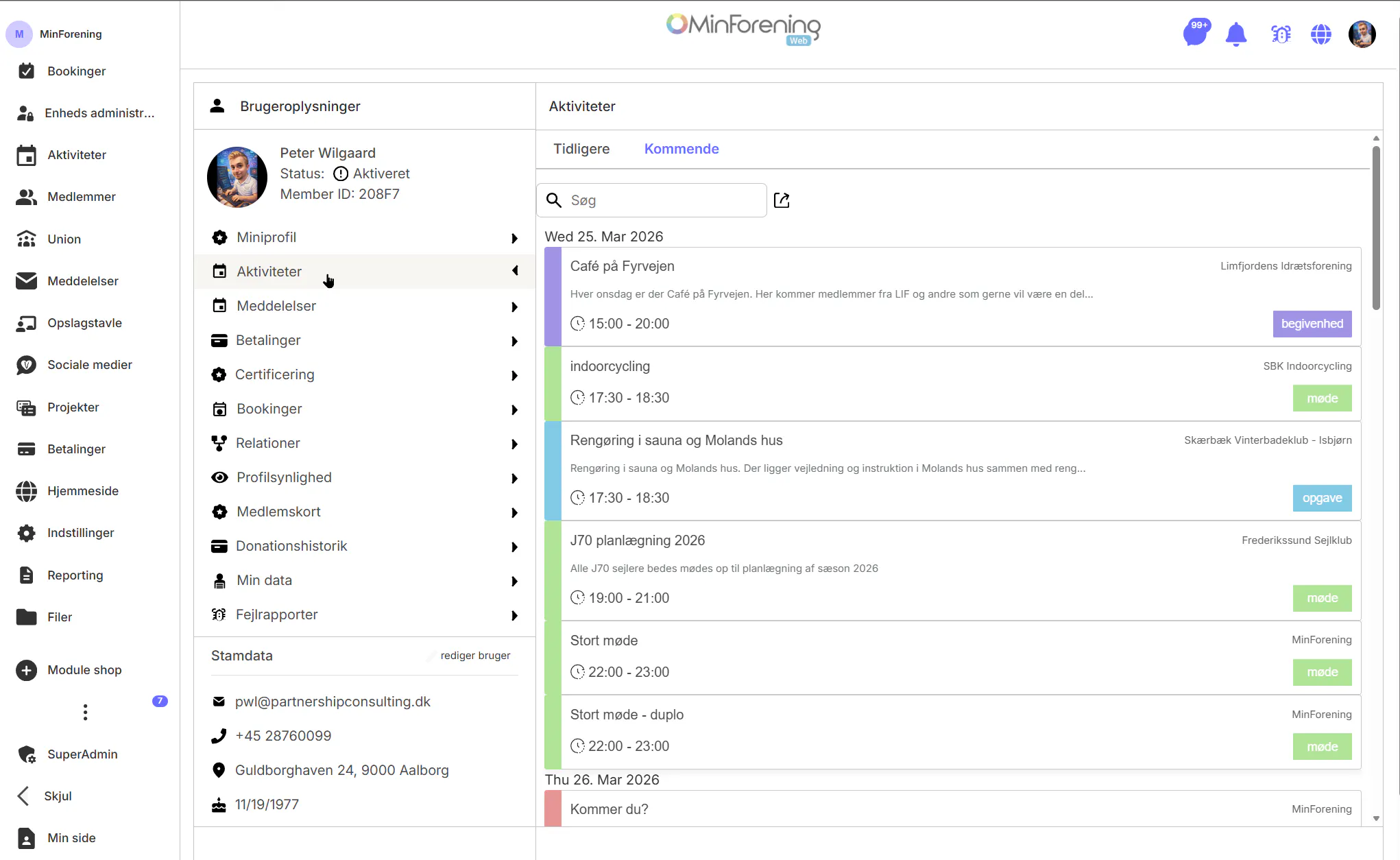Click the export icon beside search field
This screenshot has width=1400, height=860.
[782, 200]
